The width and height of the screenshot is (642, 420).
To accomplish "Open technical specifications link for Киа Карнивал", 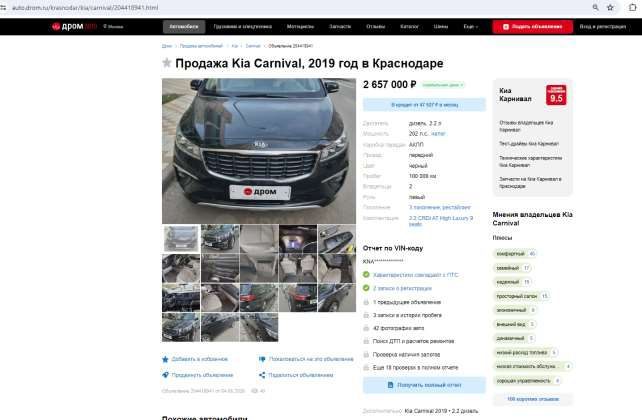I will point(530,161).
